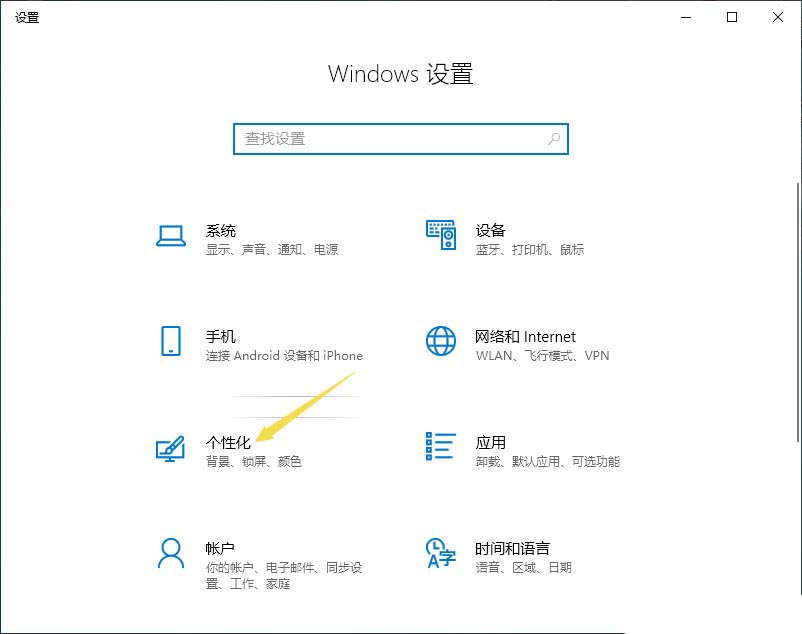The image size is (802, 634).
Task: Close the 设置 window
Action: click(778, 17)
